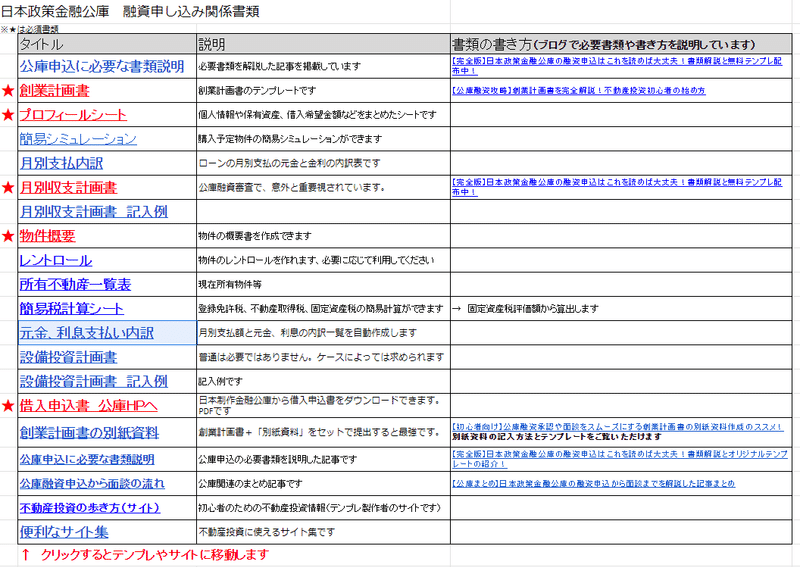Select the 不動産投資に使えるサイト集です cell
The image size is (800, 567).
(323, 532)
